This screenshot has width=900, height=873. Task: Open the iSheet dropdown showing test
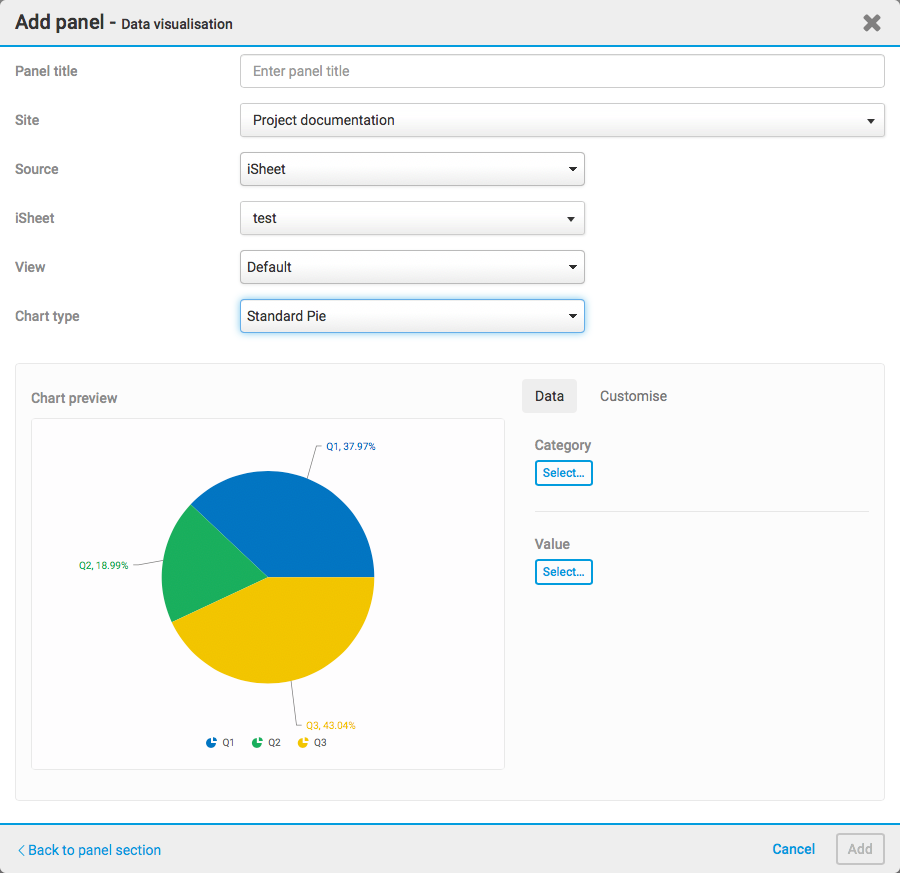[412, 218]
